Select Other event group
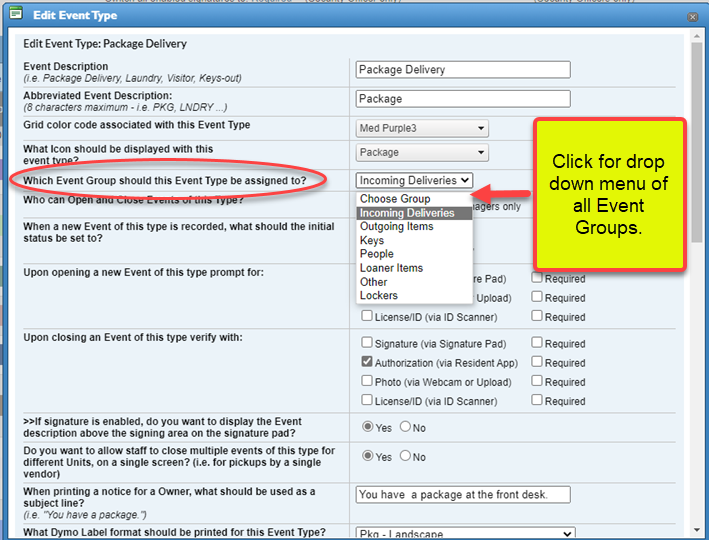This screenshot has width=709, height=540. (414, 282)
